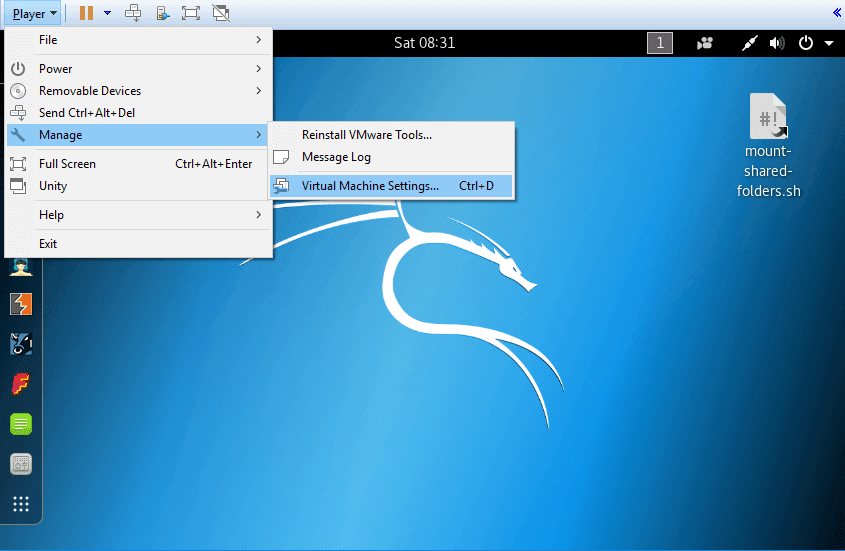845x551 pixels.
Task: Click the full screen icon beside Full Screen
Action: click(18, 164)
